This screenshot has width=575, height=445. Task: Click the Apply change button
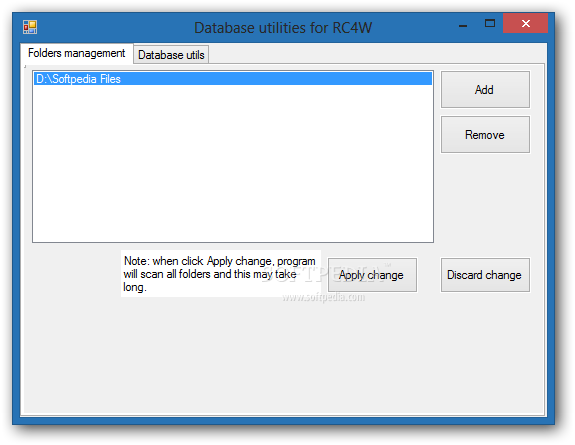coord(372,275)
